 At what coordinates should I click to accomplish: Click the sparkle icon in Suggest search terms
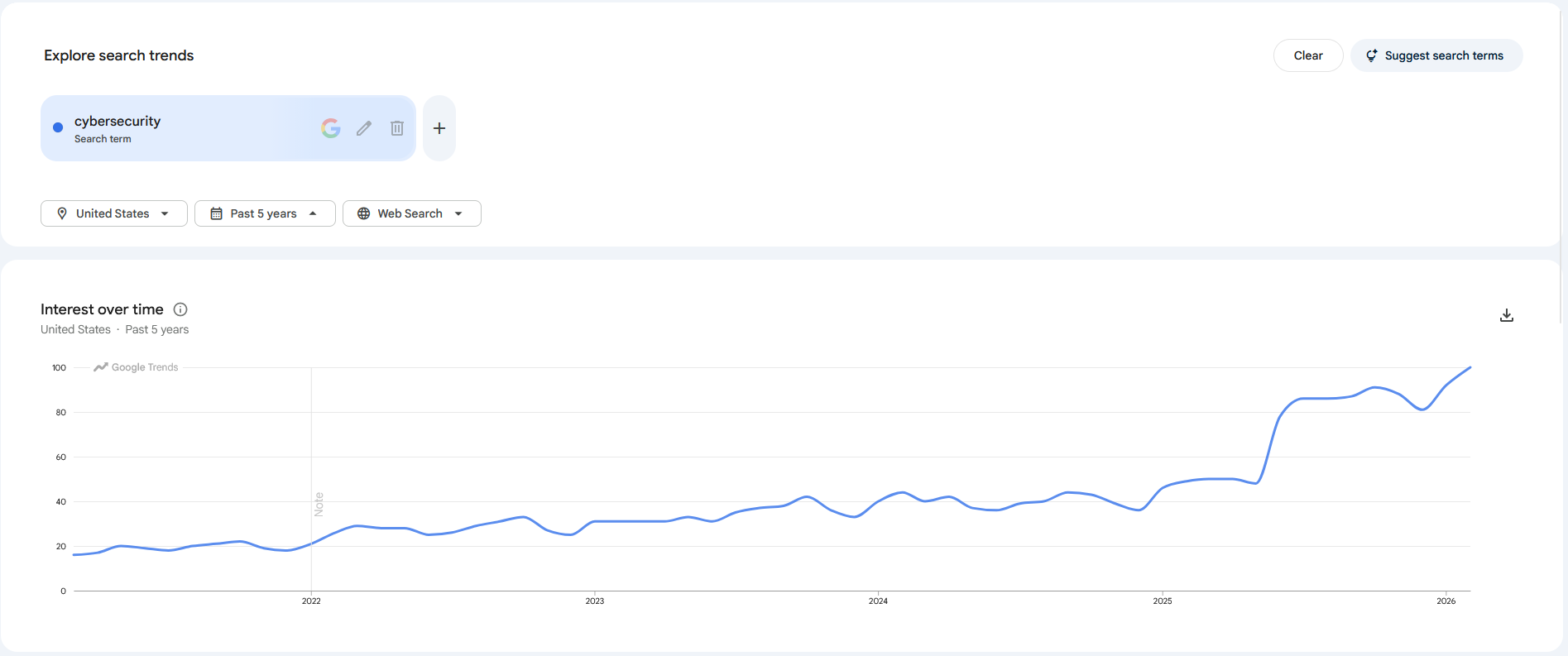[1371, 55]
